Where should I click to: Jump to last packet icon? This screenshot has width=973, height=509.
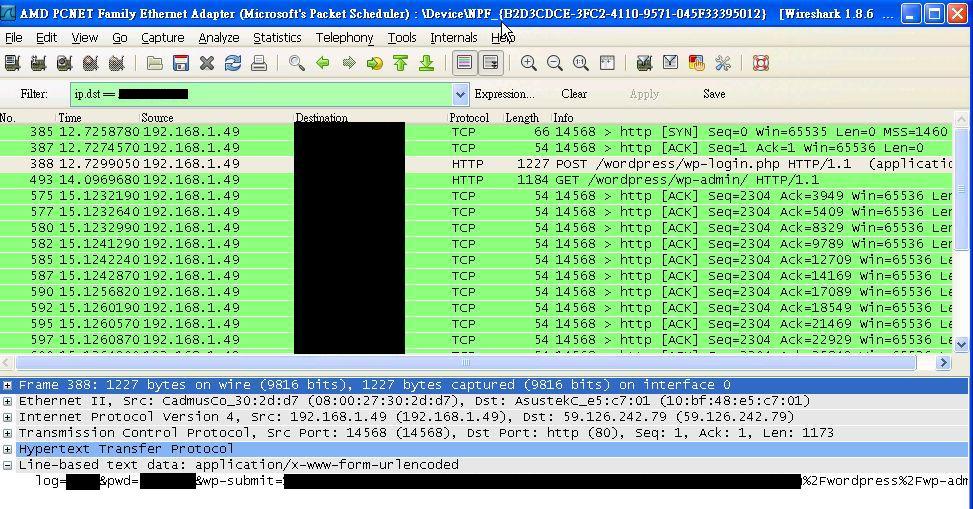pyautogui.click(x=426, y=63)
